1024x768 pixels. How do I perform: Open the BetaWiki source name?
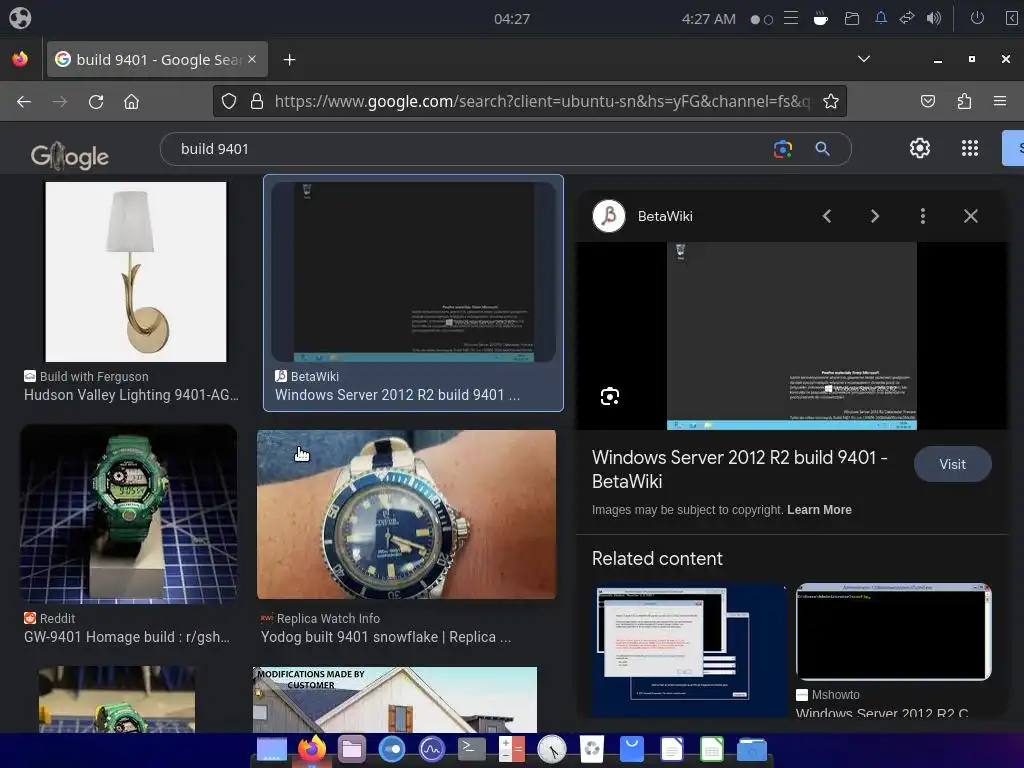click(665, 216)
